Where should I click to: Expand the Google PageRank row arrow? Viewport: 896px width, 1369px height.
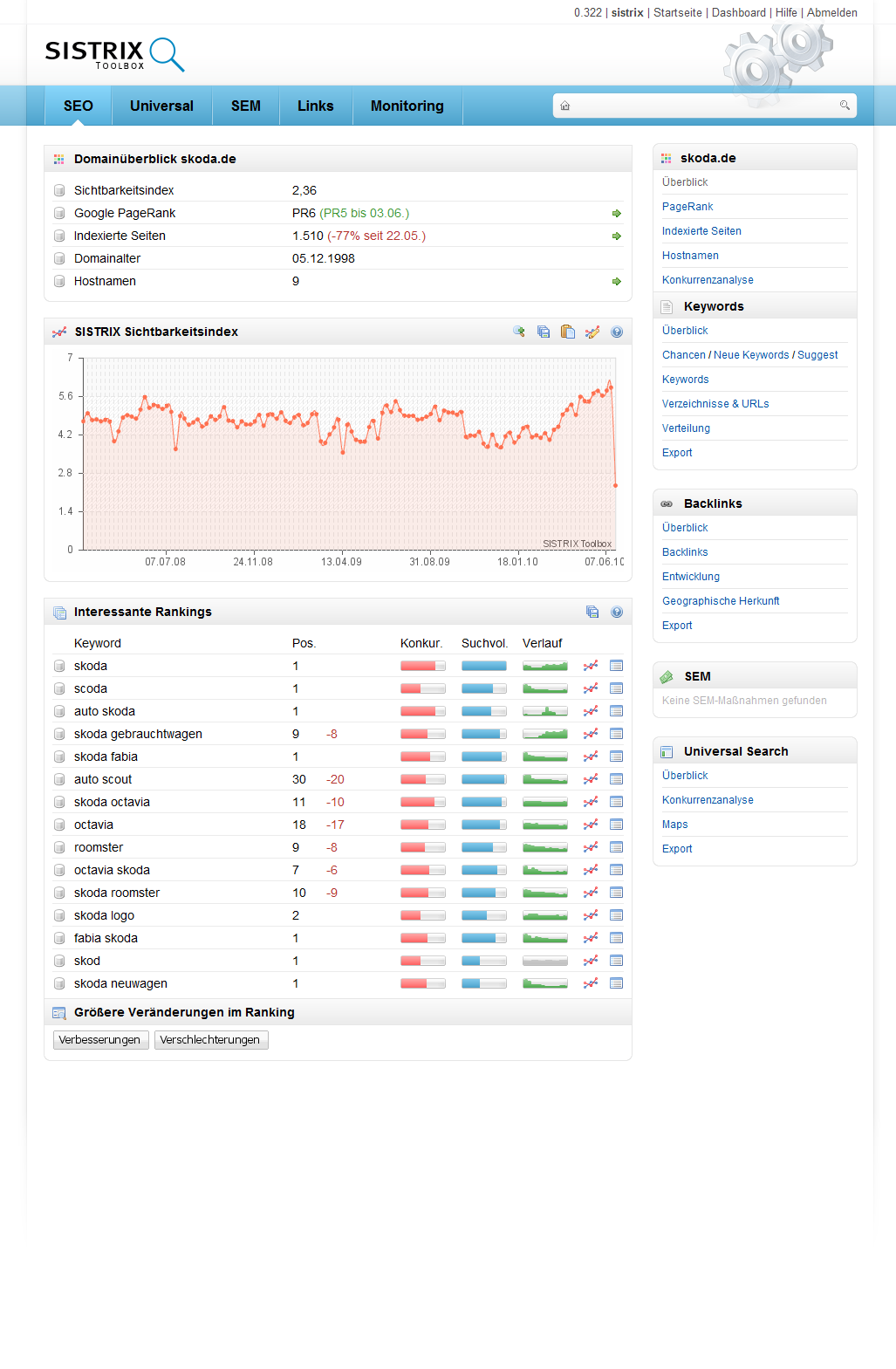(x=617, y=214)
